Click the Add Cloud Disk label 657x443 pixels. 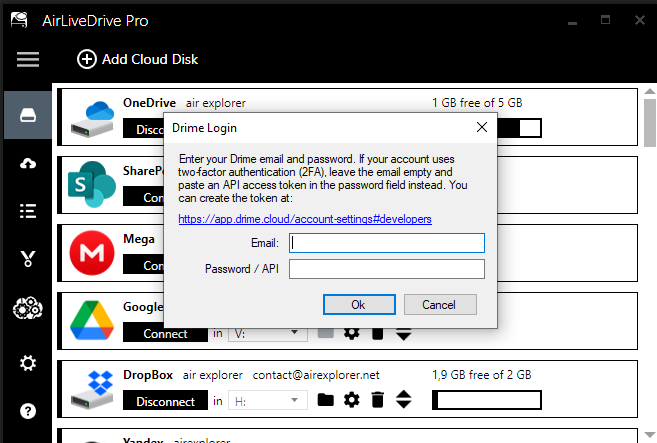[x=150, y=59]
